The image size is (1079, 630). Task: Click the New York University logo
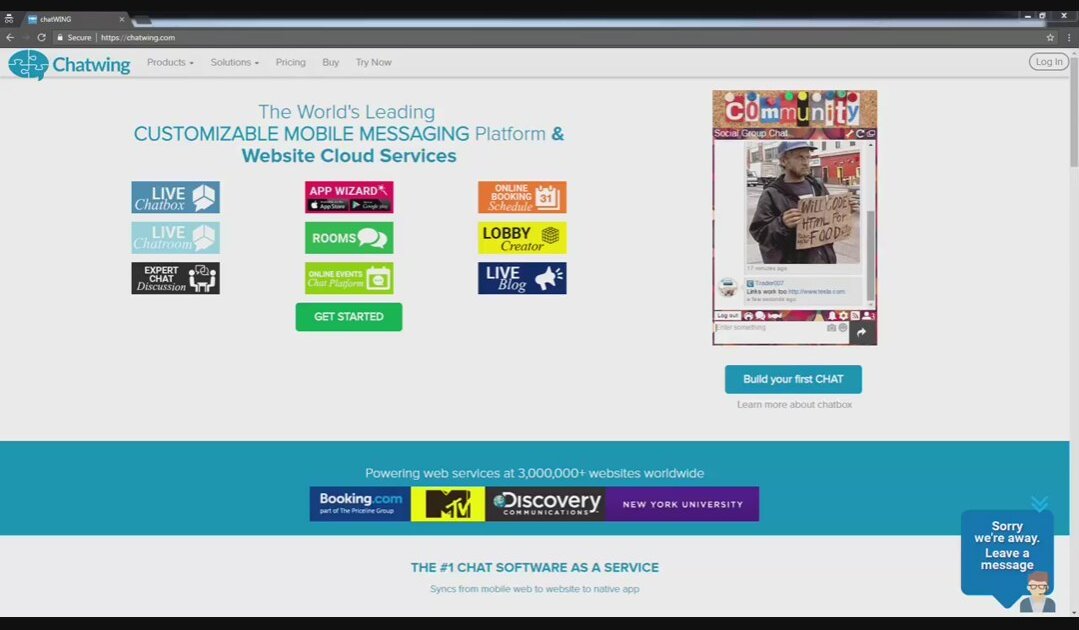coord(683,503)
